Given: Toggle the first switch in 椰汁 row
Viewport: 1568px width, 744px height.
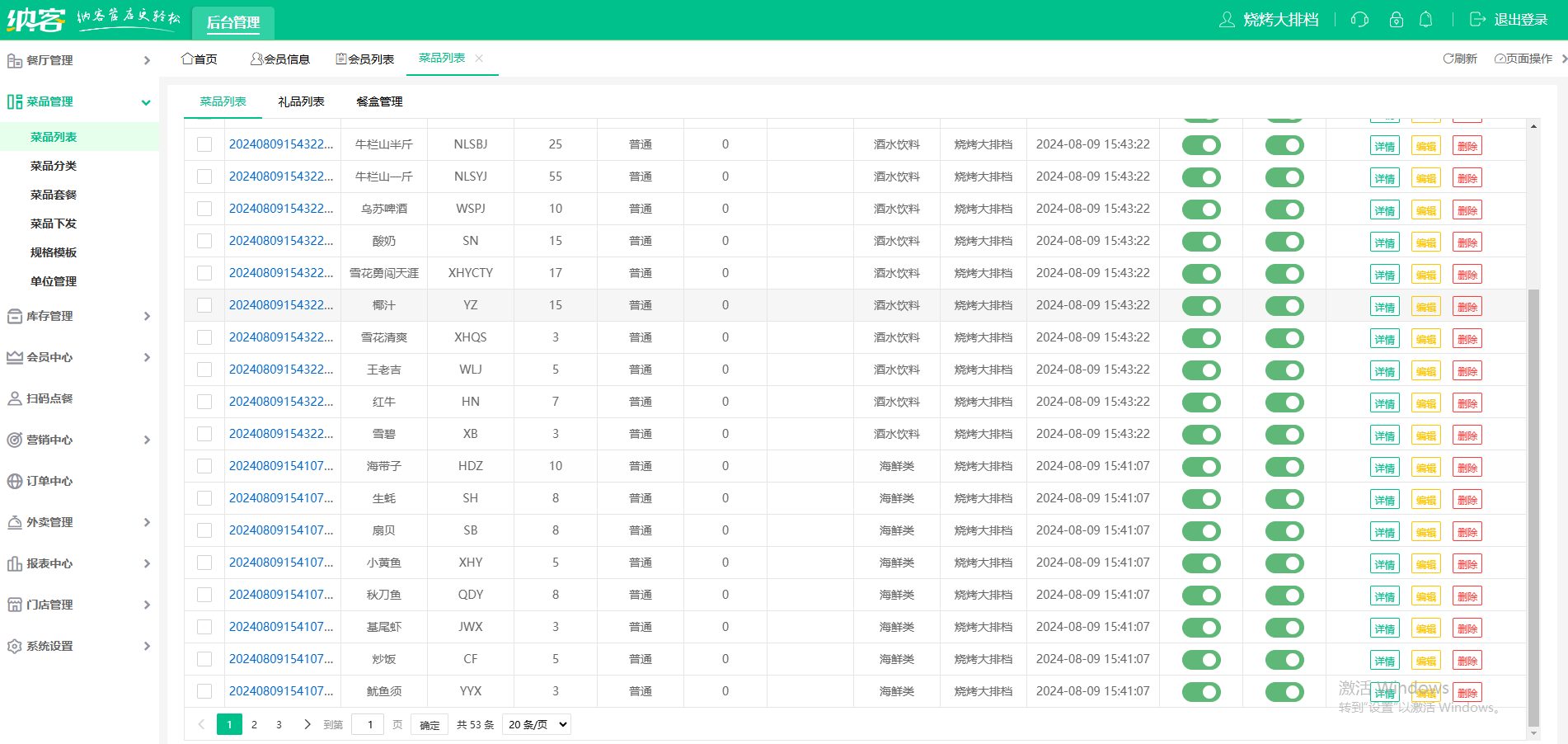Looking at the screenshot, I should coord(1201,306).
